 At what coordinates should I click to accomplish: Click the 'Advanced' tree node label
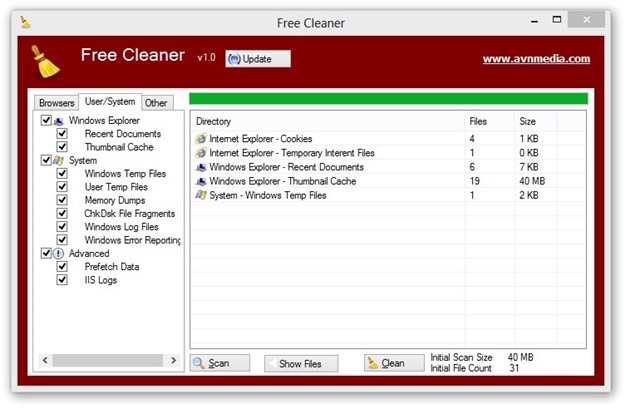click(x=89, y=253)
